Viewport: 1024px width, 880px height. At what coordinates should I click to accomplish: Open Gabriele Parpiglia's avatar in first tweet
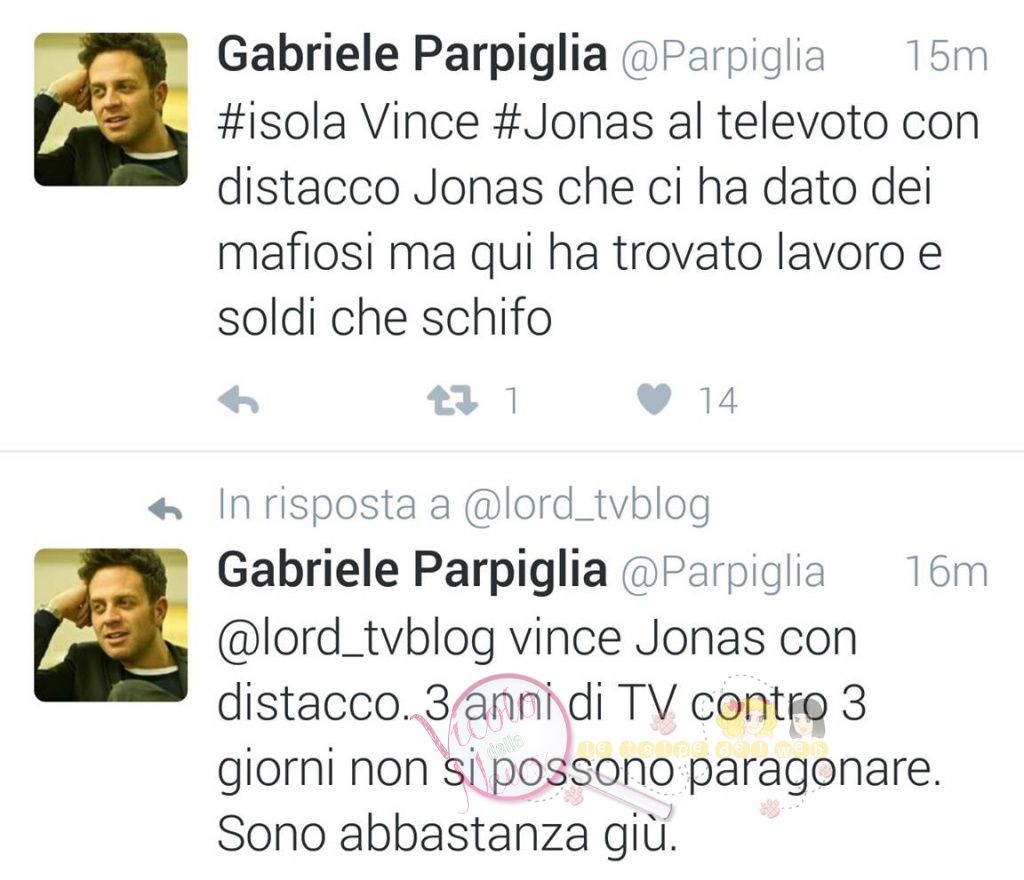point(111,110)
